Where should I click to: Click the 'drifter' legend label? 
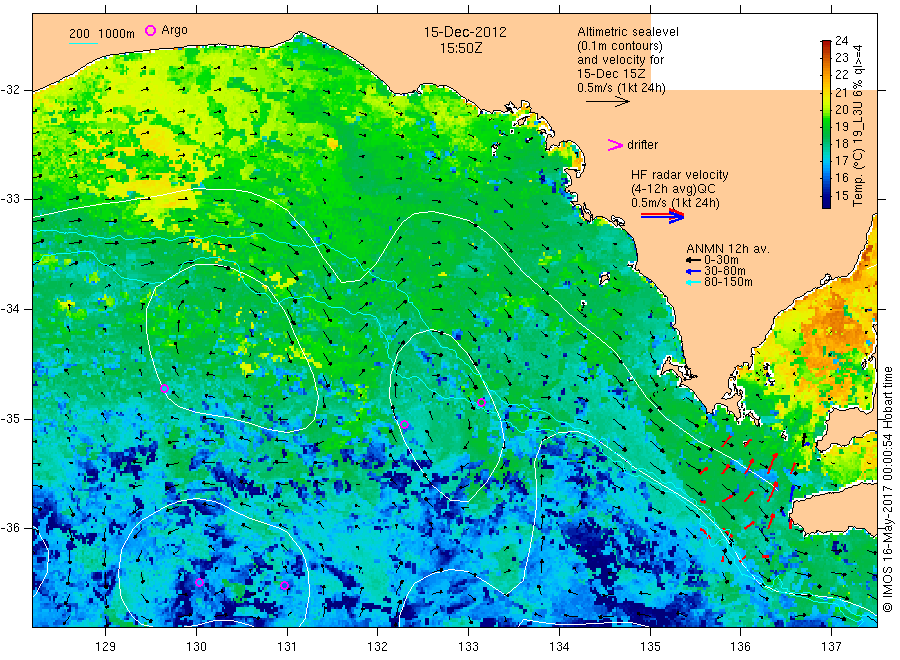[642, 145]
